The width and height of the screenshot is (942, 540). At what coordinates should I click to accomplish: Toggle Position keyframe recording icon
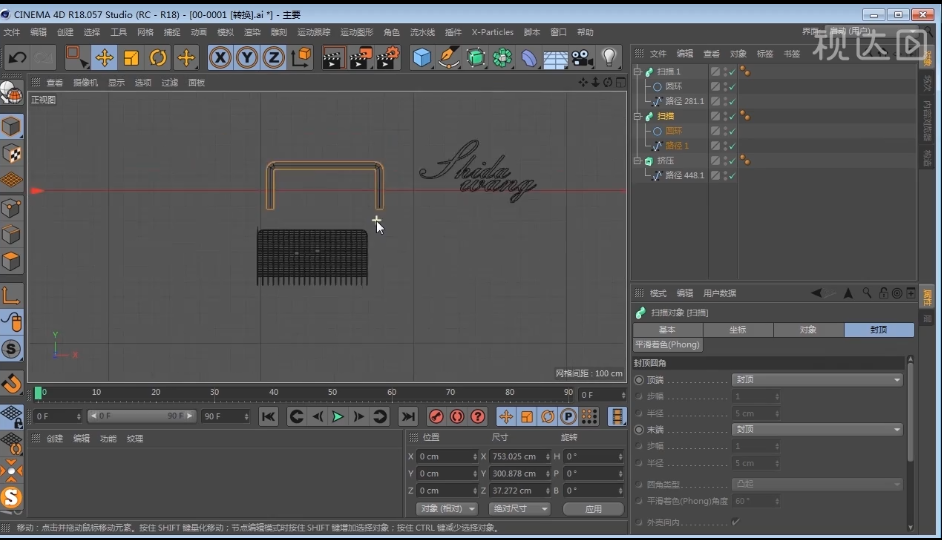click(x=506, y=416)
